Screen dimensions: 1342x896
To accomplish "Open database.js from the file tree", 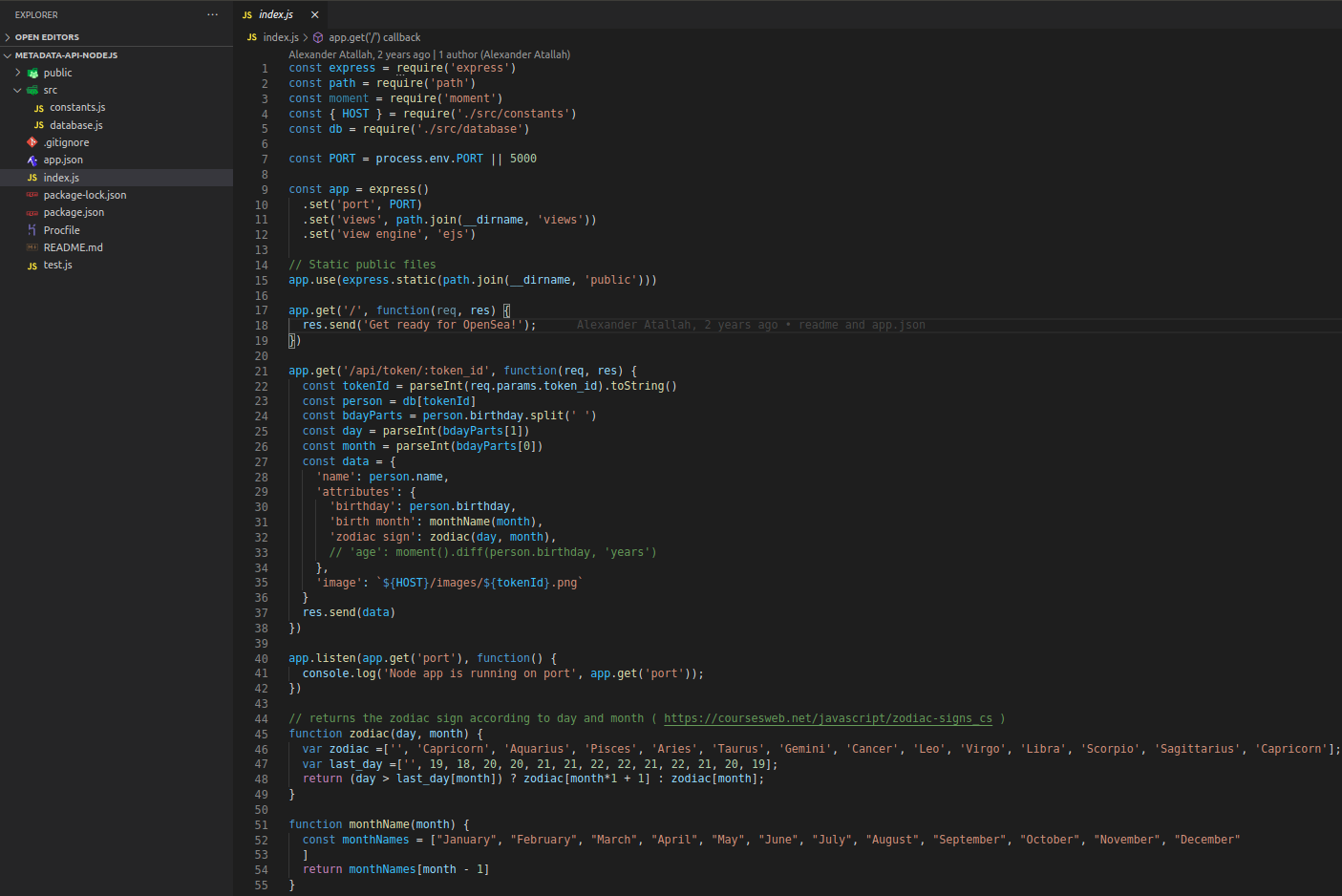I will click(75, 125).
